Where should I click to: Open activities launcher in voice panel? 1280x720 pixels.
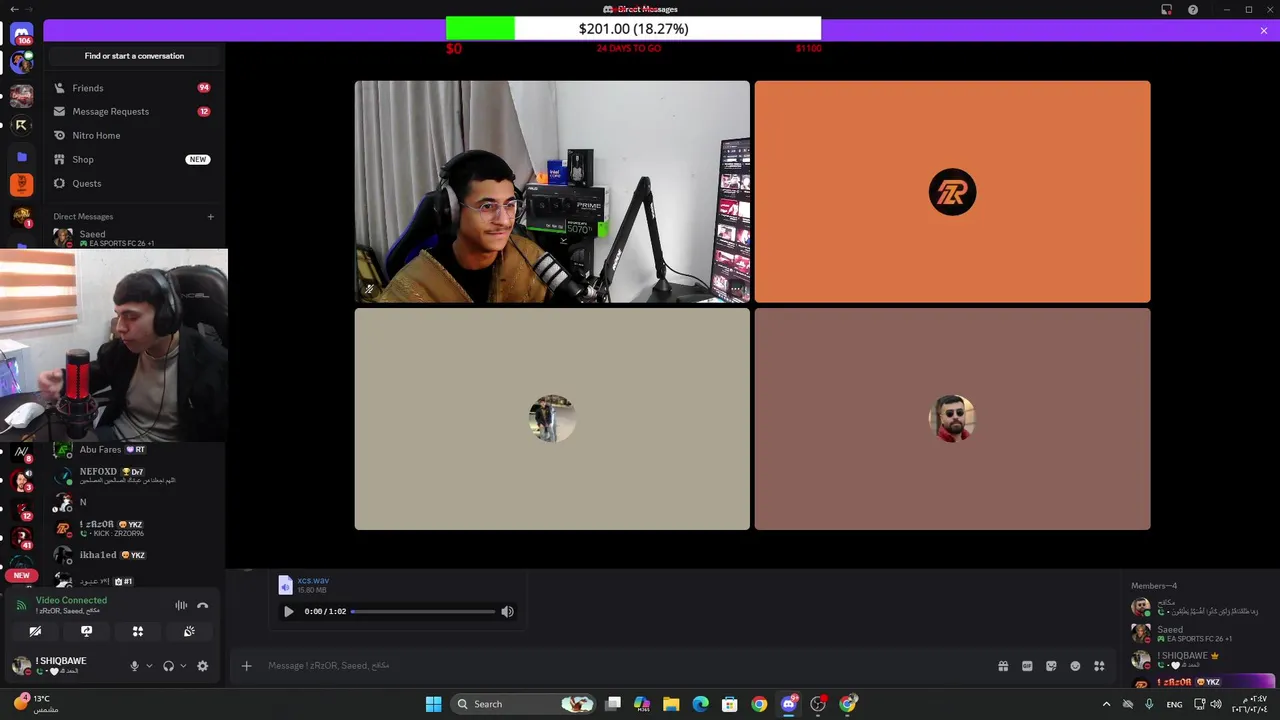pyautogui.click(x=138, y=631)
